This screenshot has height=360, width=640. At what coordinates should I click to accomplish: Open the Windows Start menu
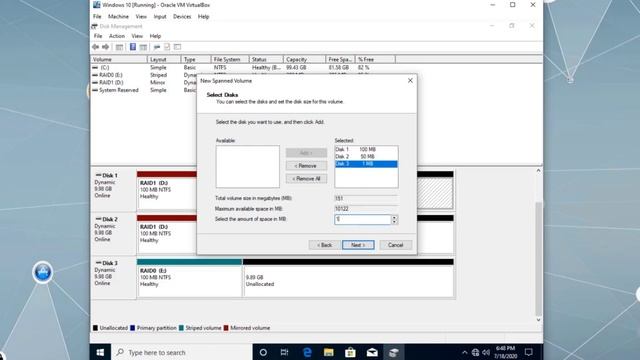pos(100,352)
